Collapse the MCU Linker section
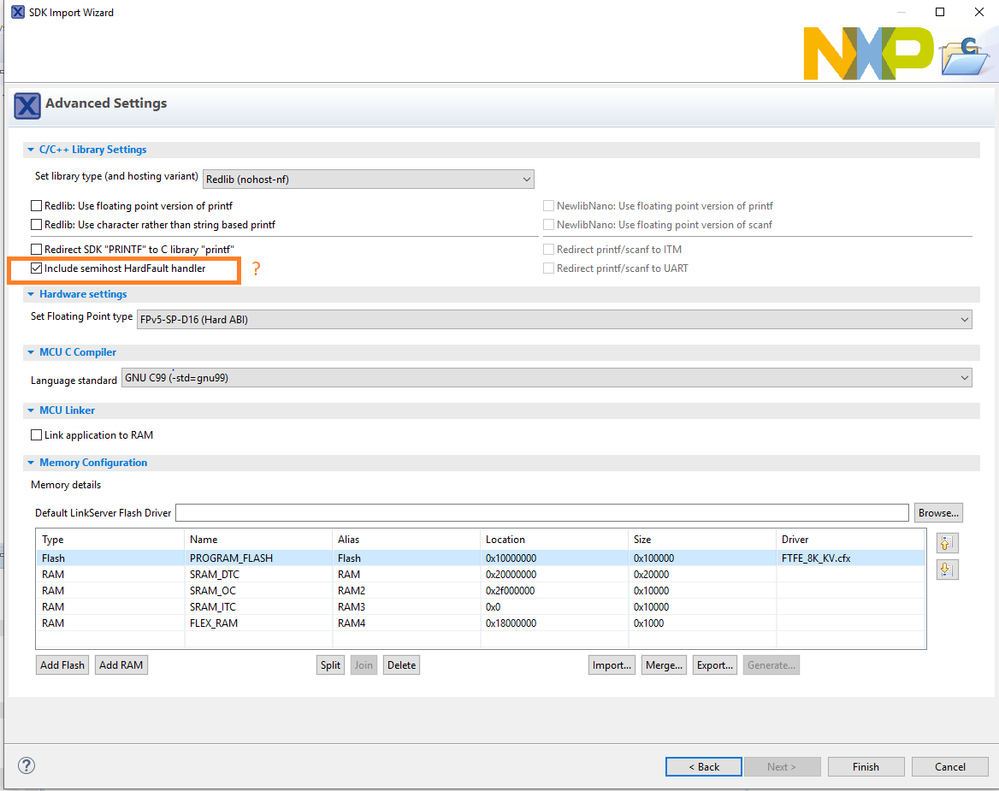 click(31, 411)
